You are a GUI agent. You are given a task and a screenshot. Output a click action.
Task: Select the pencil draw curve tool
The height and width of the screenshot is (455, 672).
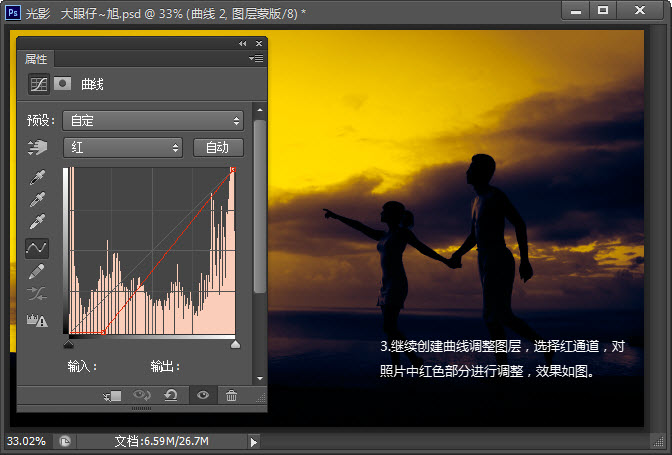coord(37,271)
